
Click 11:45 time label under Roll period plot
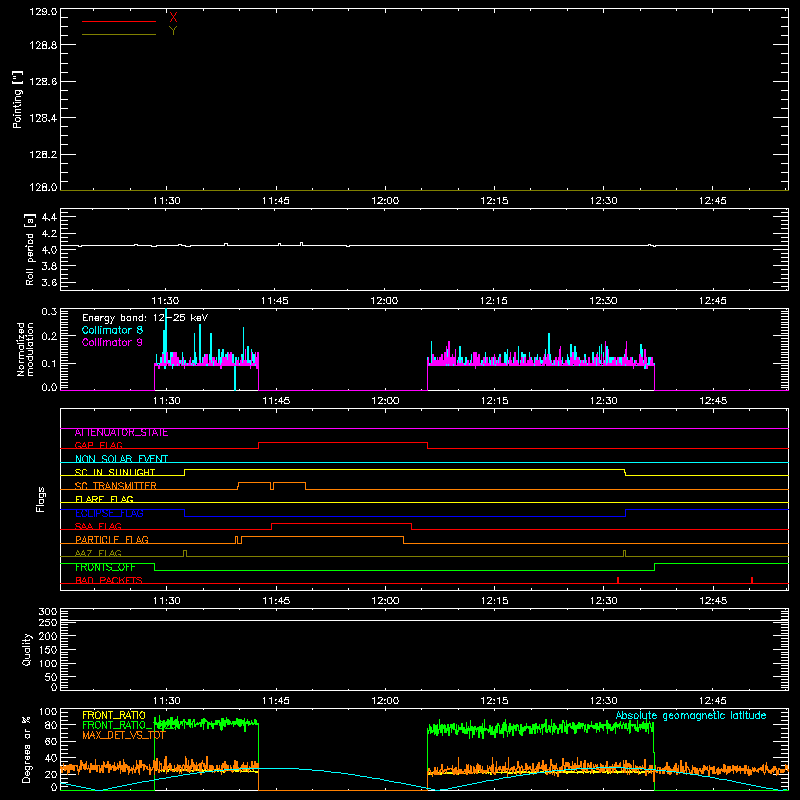point(275,301)
